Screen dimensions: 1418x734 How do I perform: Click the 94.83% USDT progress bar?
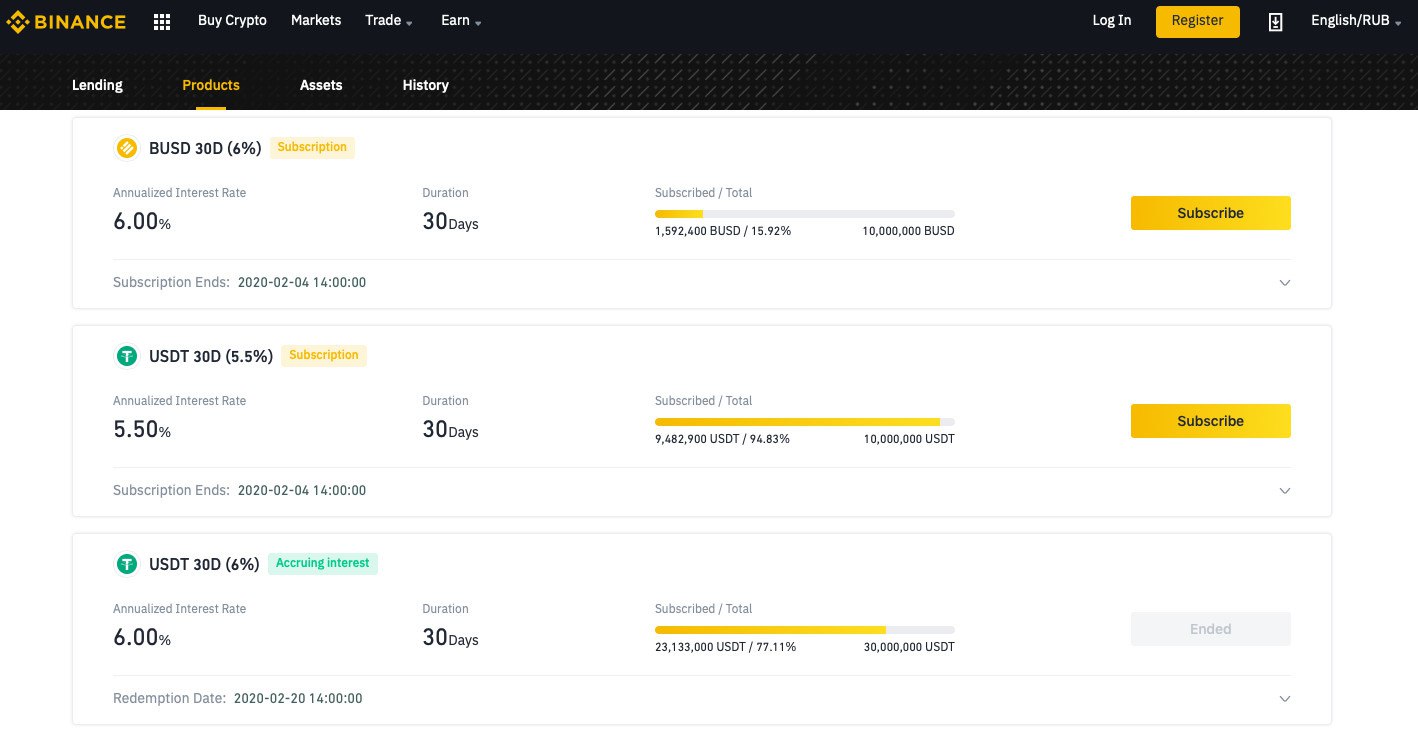805,422
